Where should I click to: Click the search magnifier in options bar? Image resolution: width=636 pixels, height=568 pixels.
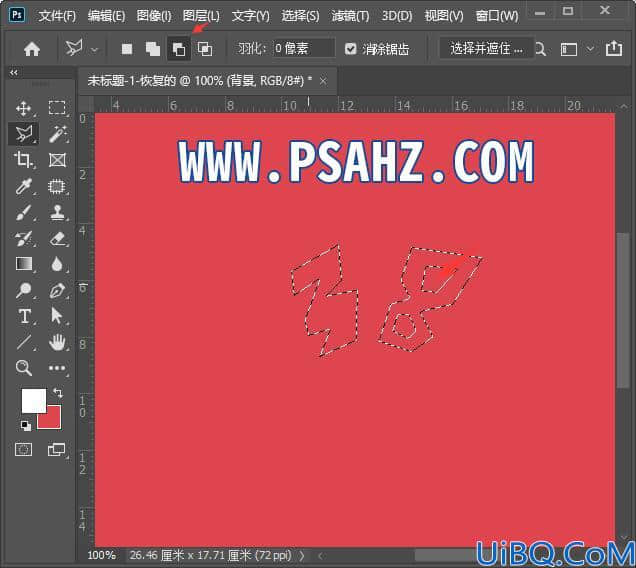tap(540, 49)
